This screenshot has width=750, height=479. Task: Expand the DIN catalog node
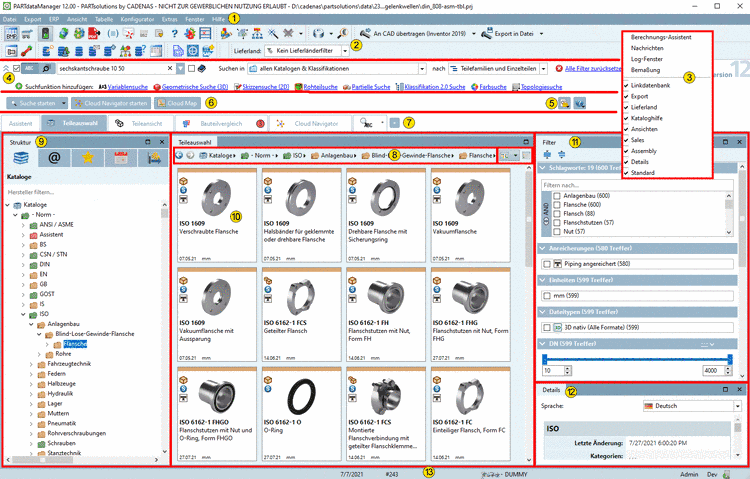point(23,264)
